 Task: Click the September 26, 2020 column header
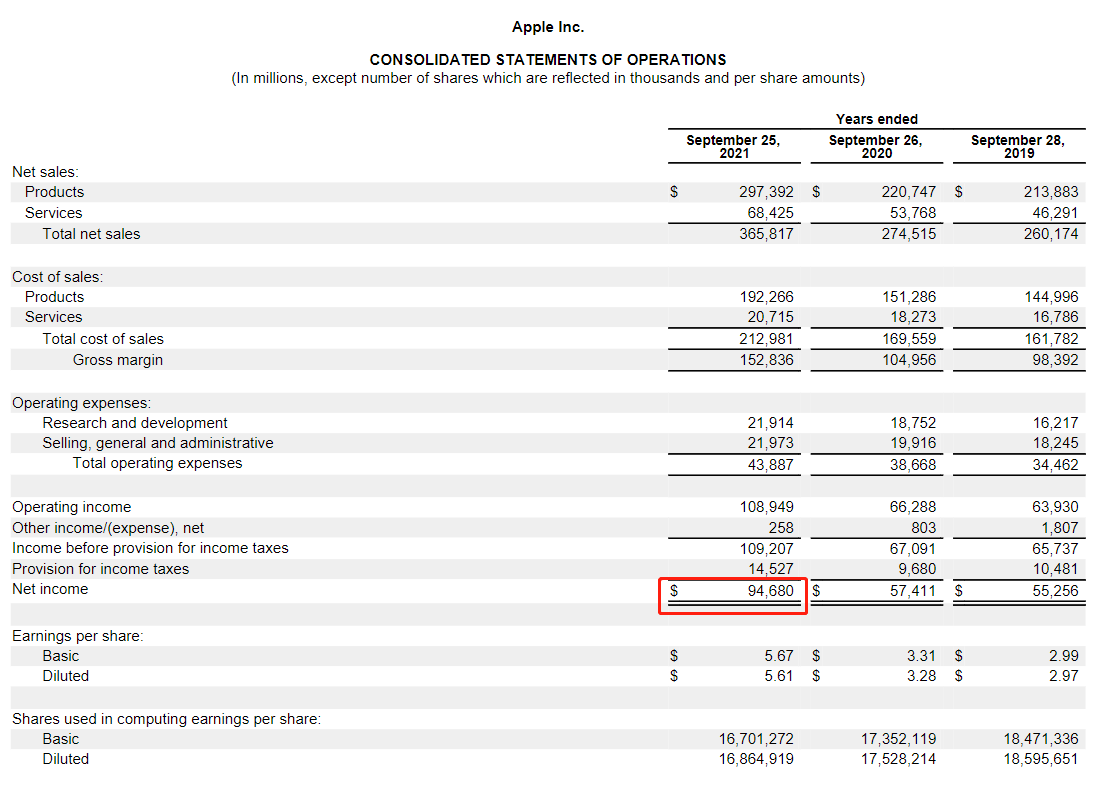[x=876, y=147]
